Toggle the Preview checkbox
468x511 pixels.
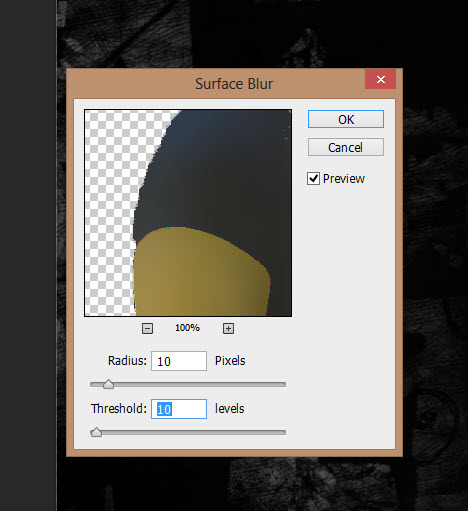pyautogui.click(x=313, y=179)
